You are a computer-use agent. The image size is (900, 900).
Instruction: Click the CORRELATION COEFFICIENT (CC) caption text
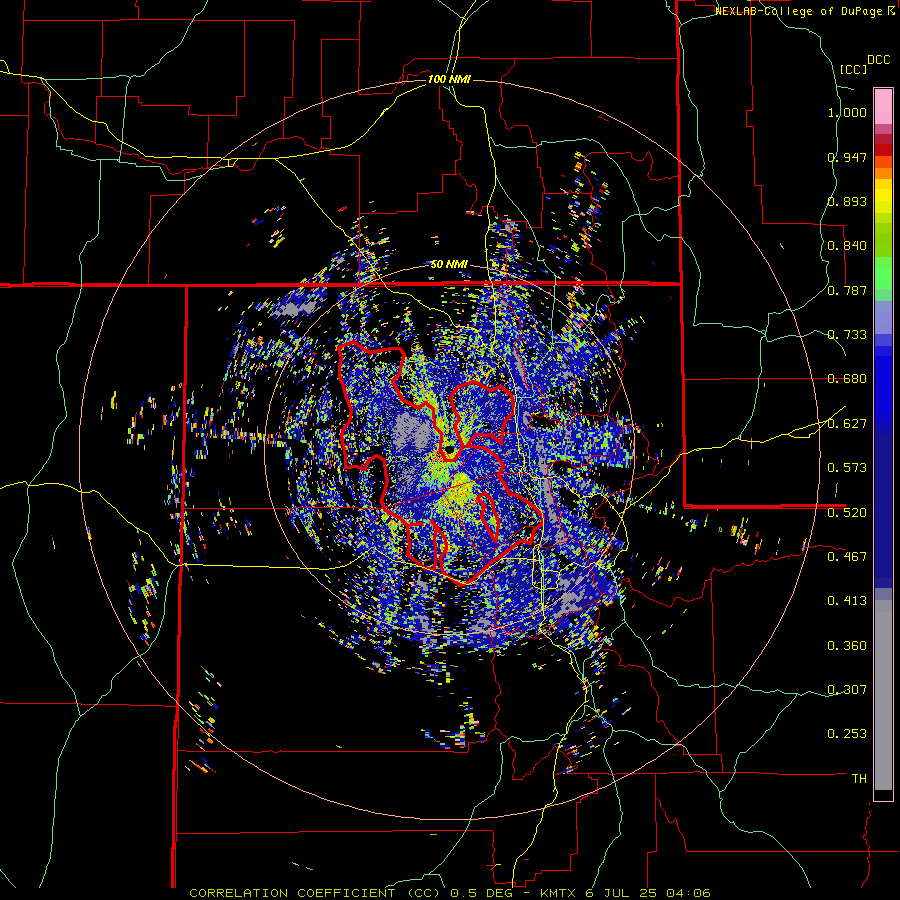[x=316, y=893]
